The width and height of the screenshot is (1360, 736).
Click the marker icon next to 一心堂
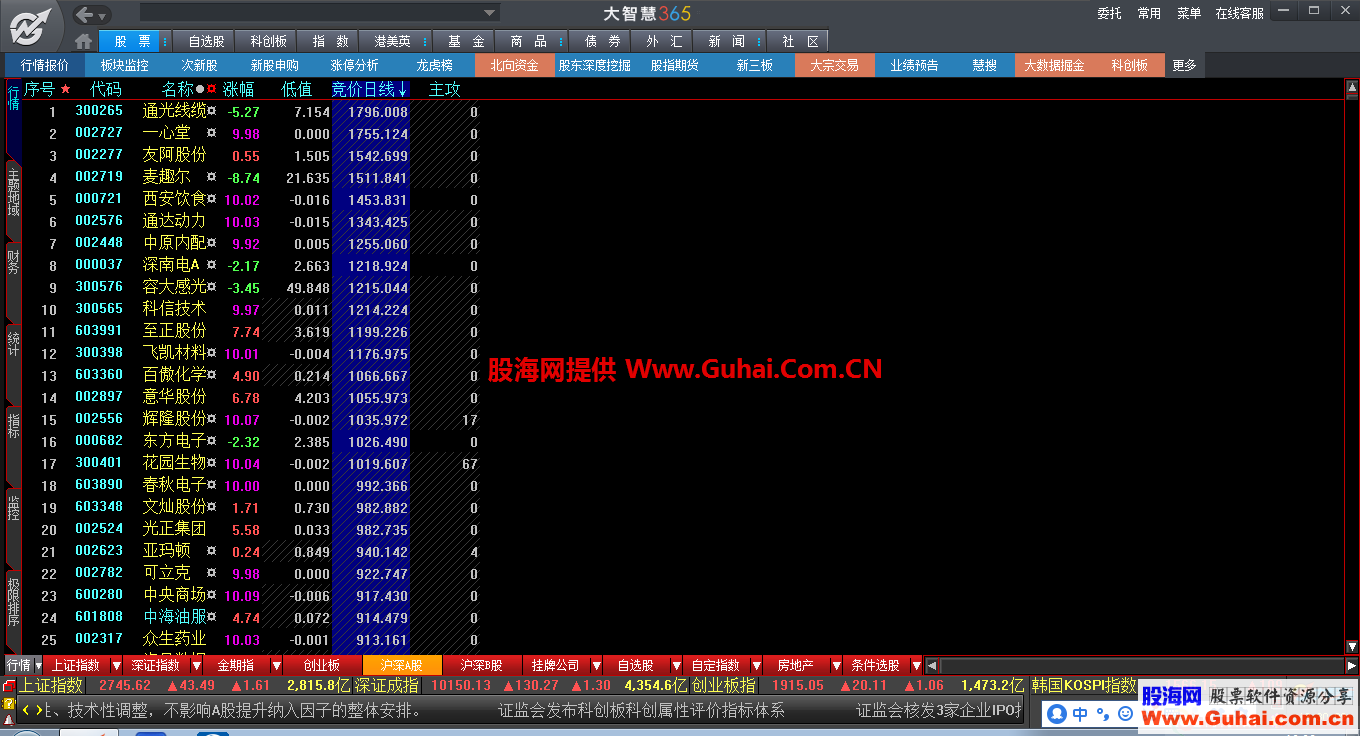pos(211,133)
